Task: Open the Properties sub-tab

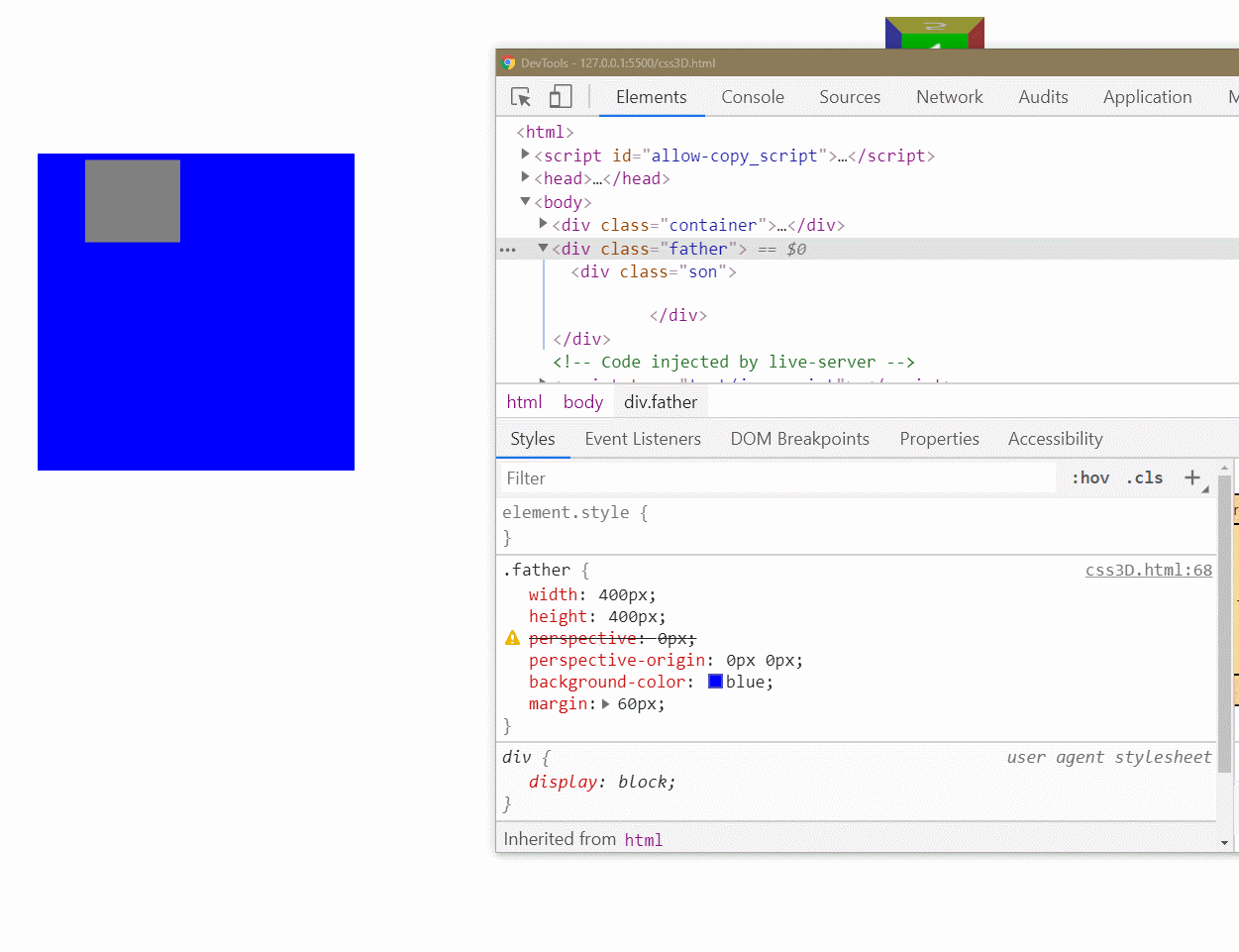Action: (939, 439)
